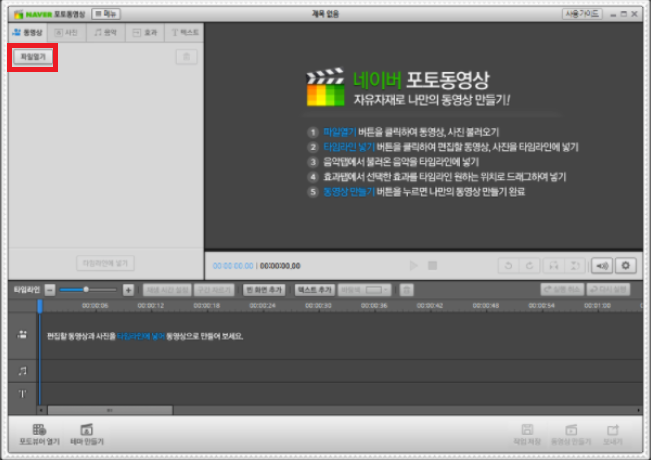Open the preview settings gear

[x=625, y=265]
